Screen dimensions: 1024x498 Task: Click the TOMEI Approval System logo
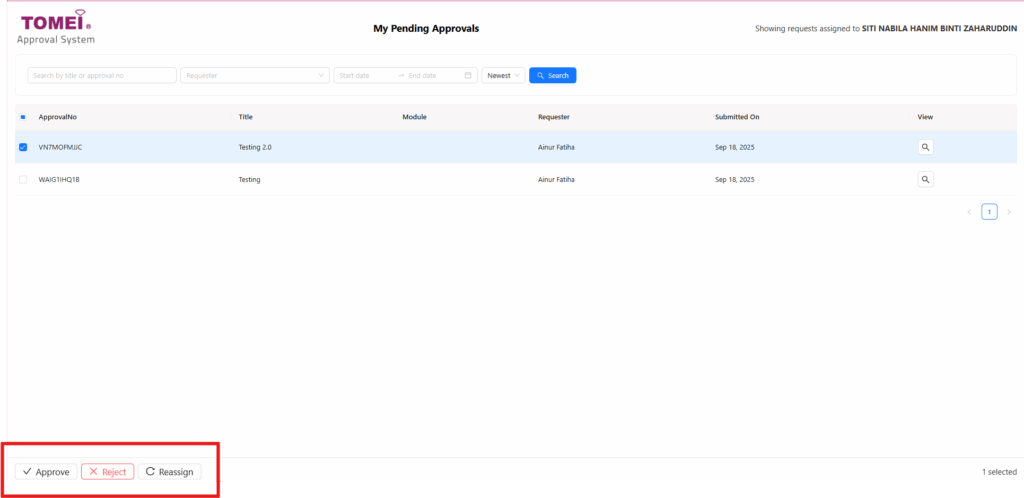[x=56, y=25]
